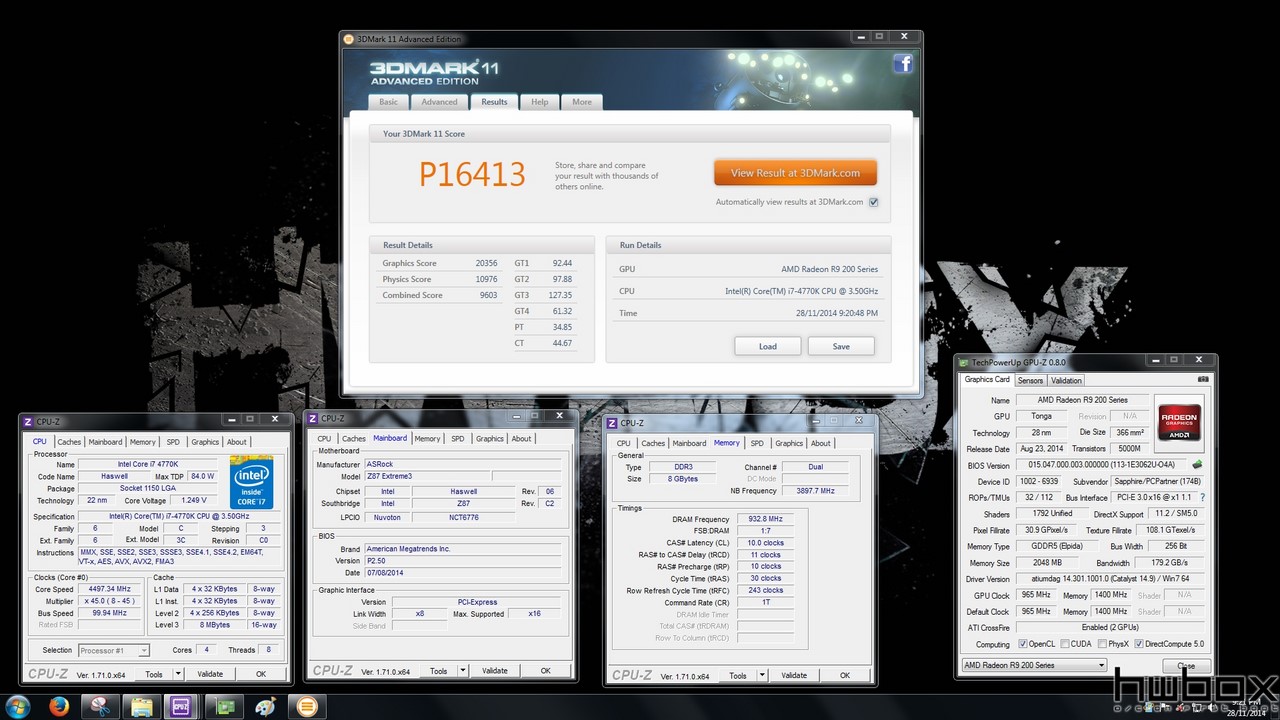
Task: Open Windows Explorer from the taskbar
Action: click(141, 707)
